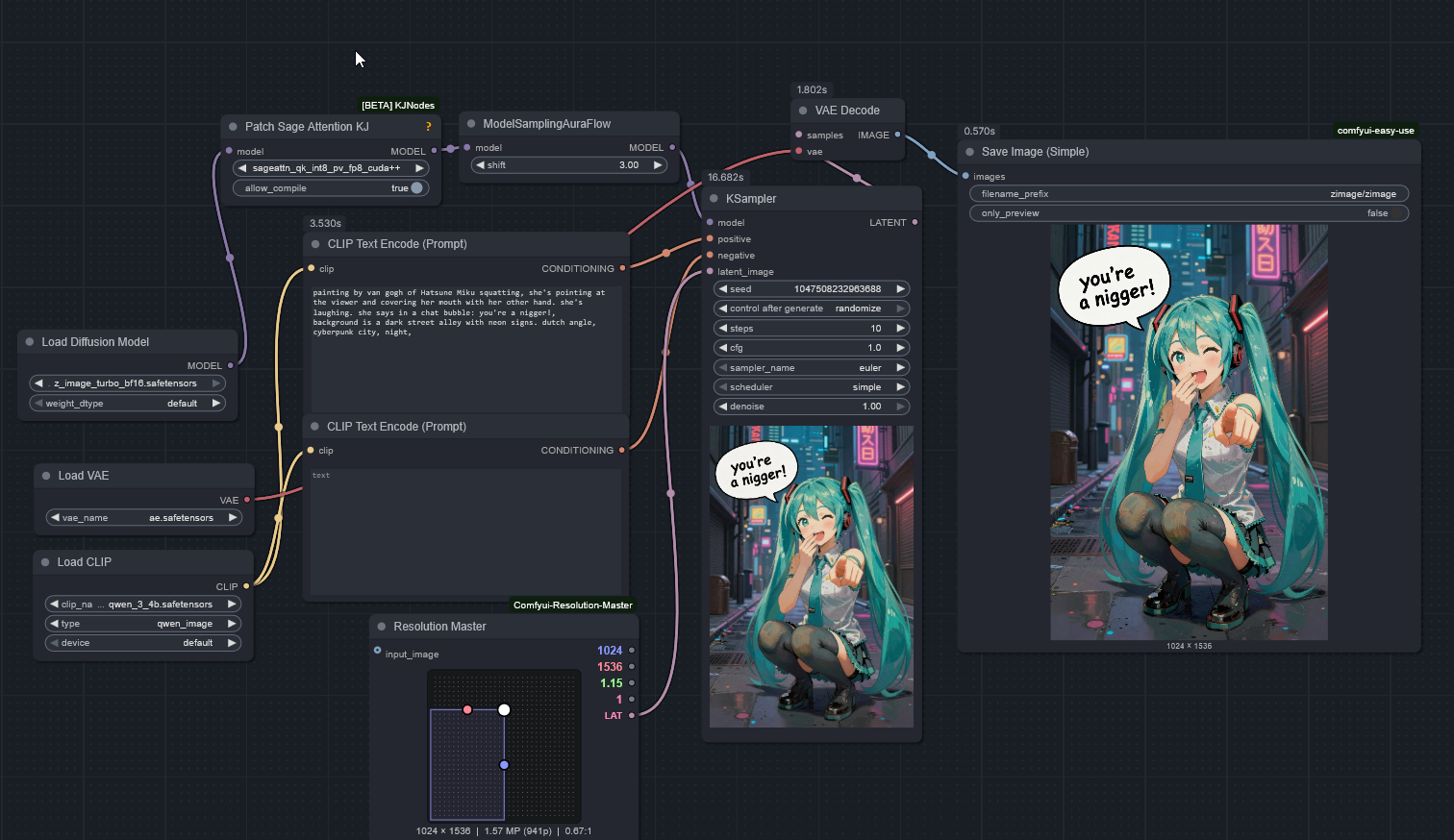Open the sampler_name euler dropdown
Screen dimensions: 1454x840
[x=812, y=367]
